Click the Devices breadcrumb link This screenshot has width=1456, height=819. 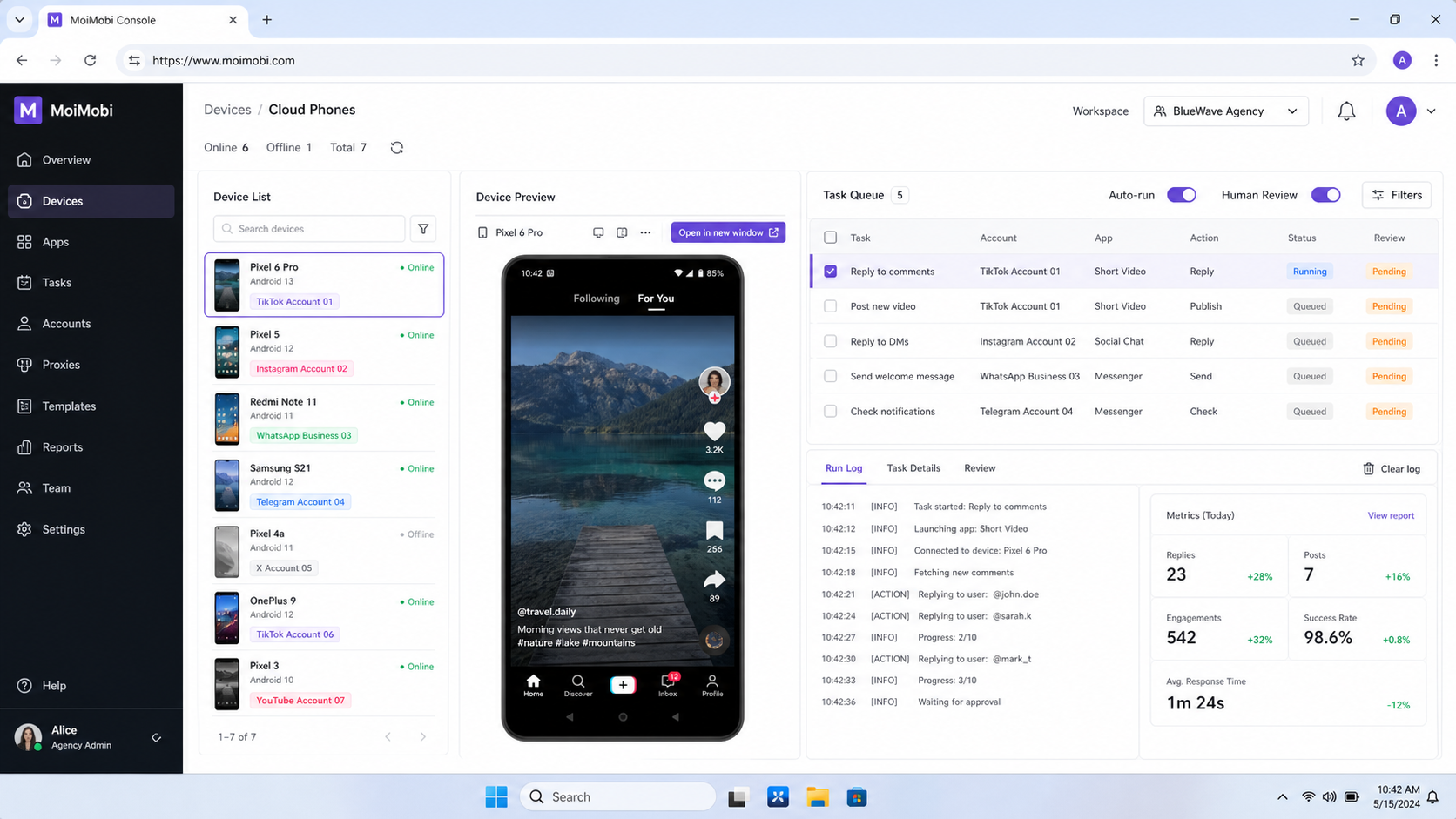pos(227,110)
